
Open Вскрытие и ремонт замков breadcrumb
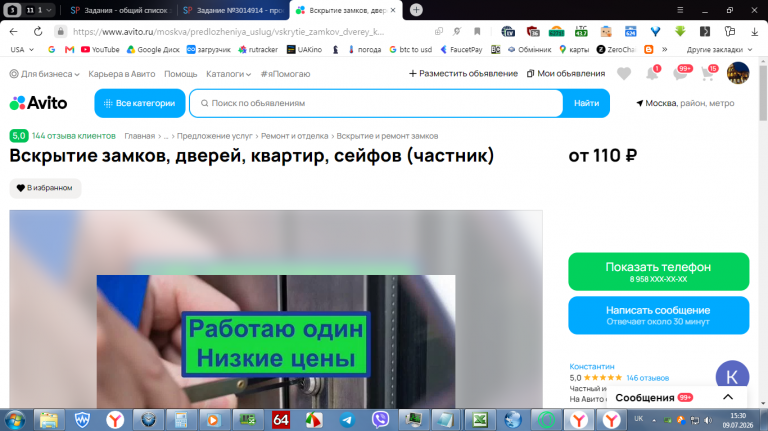point(387,136)
